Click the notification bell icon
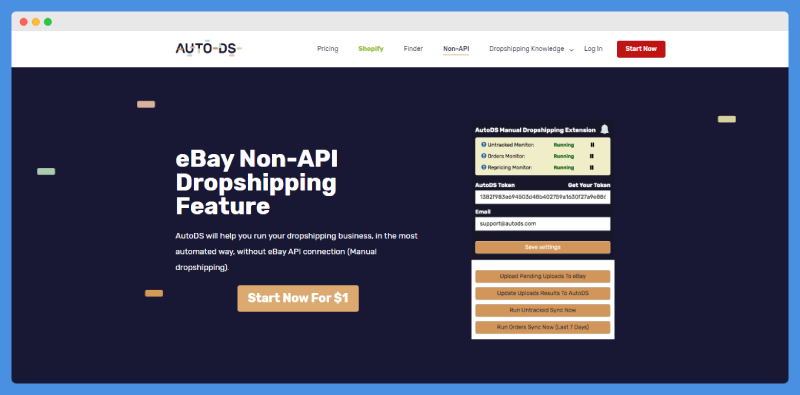The image size is (800, 395). 605,130
